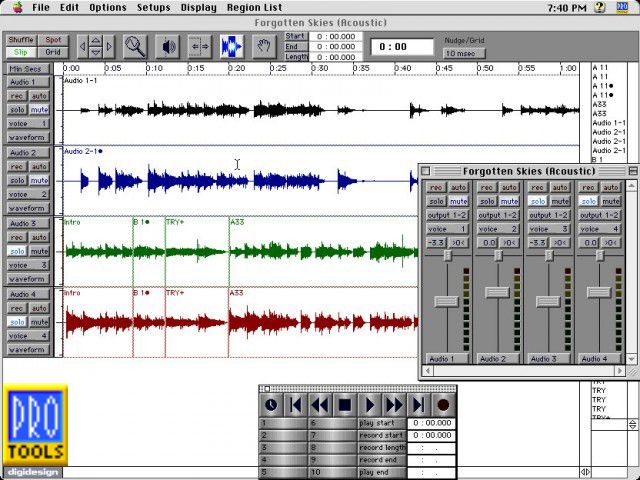Screen dimensions: 640x480
Task: Click the Rewind transport button
Action: 320,405
